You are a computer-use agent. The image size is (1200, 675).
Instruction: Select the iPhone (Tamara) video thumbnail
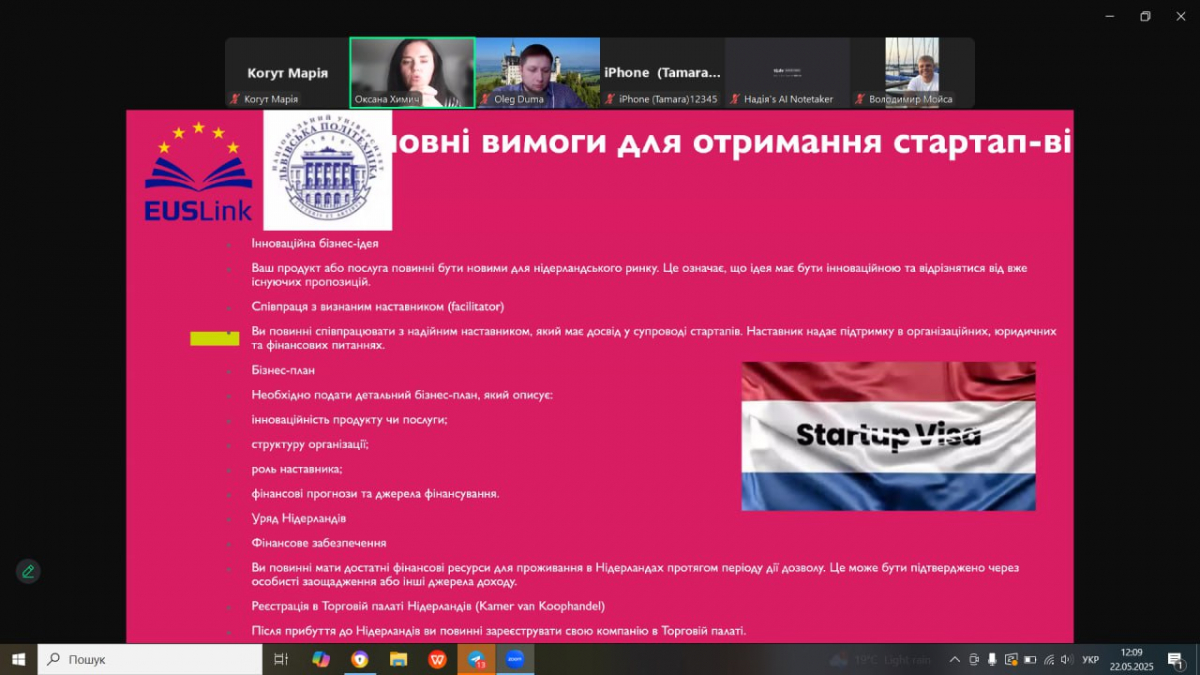[662, 72]
